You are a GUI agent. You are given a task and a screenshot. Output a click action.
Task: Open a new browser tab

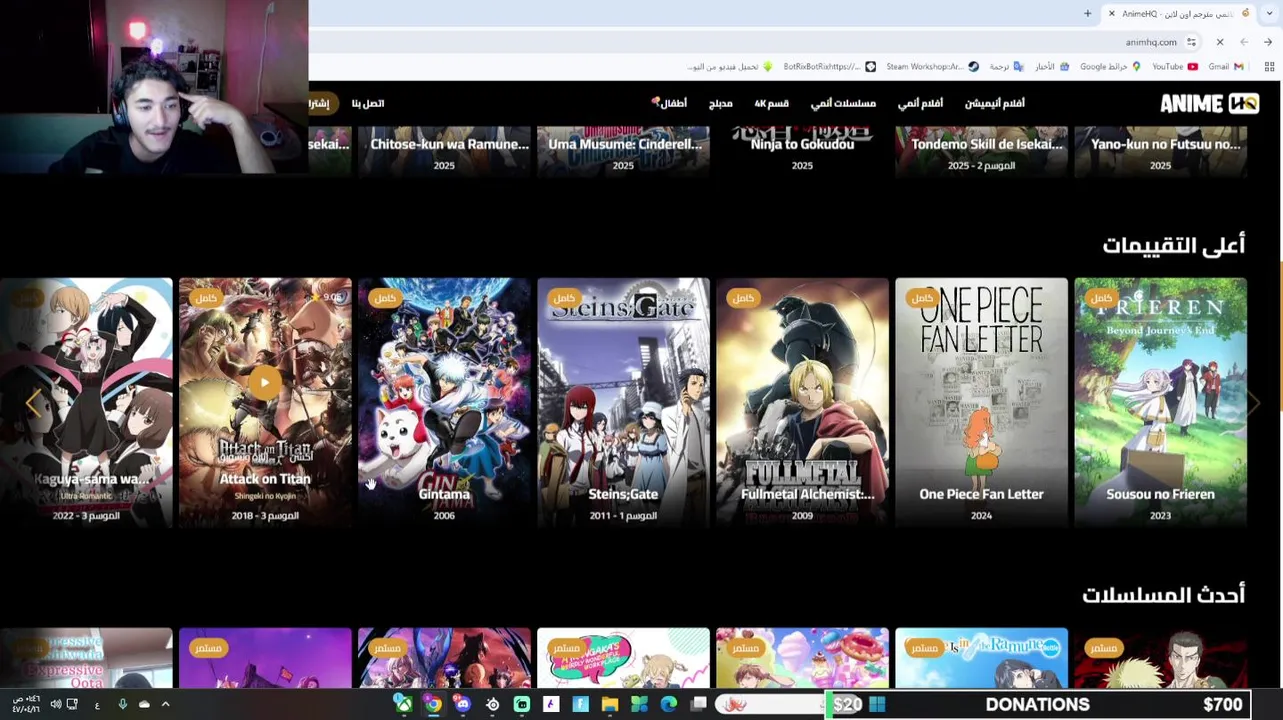click(x=1087, y=13)
